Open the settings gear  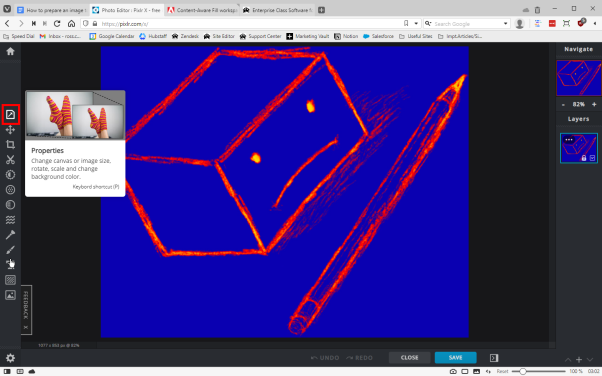click(10, 358)
